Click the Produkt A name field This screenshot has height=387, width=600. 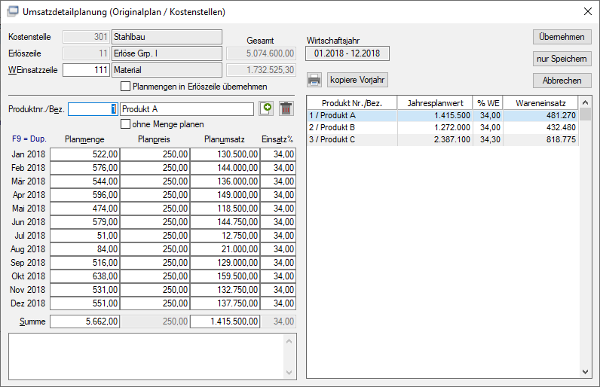coord(187,109)
